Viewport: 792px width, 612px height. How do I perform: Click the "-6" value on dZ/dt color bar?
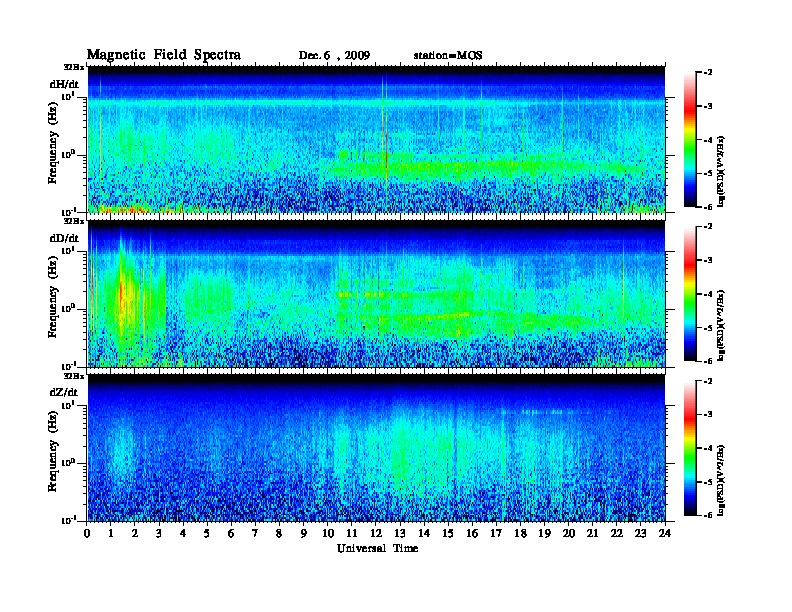(x=708, y=515)
